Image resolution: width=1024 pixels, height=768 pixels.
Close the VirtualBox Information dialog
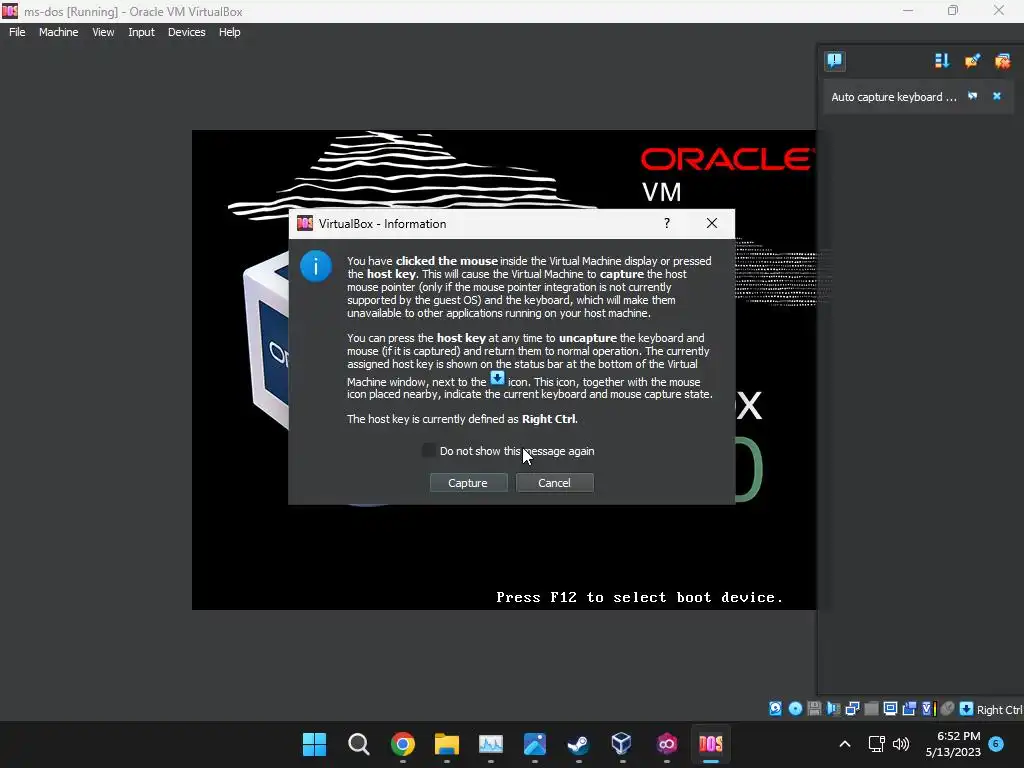tap(712, 223)
